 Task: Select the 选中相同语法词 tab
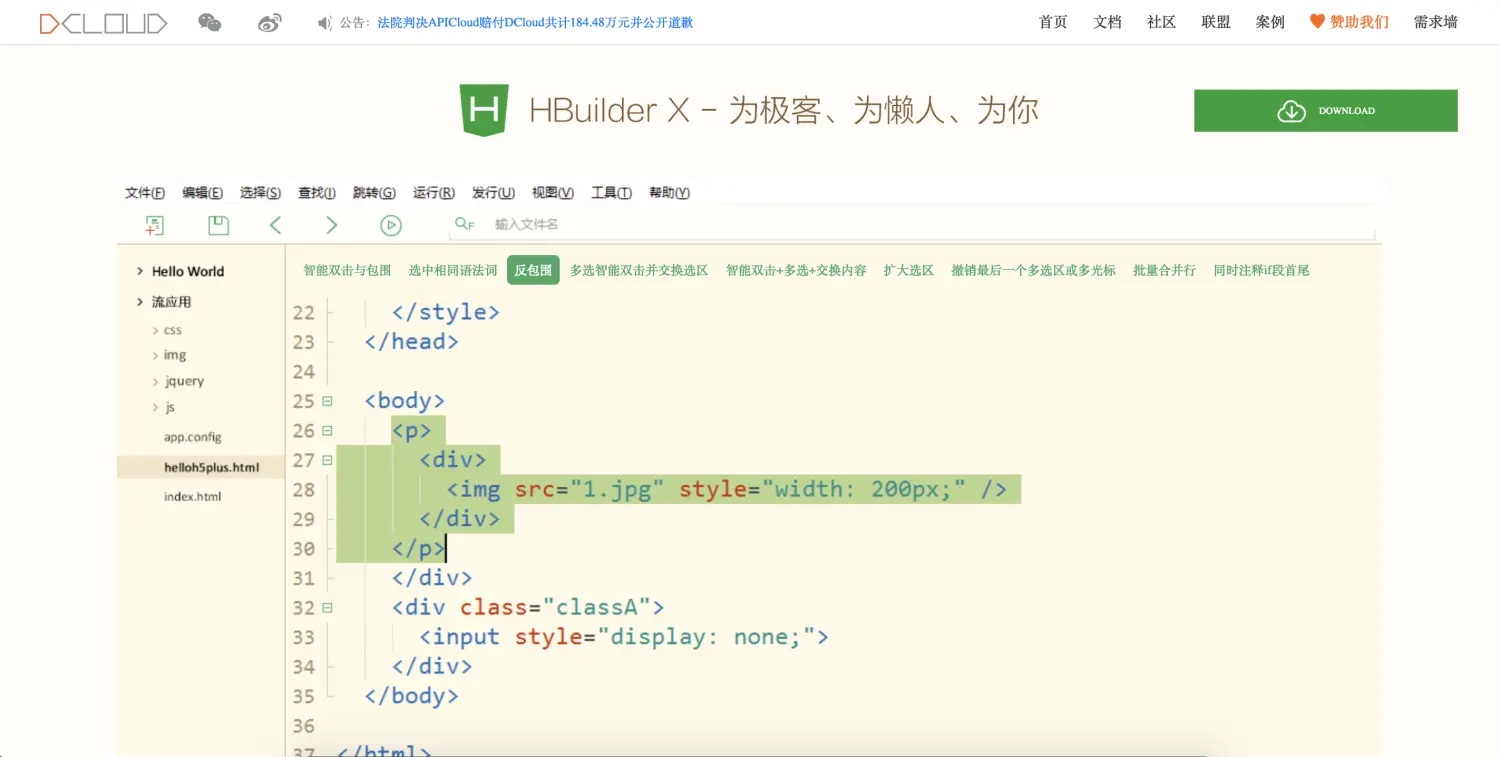pyautogui.click(x=453, y=270)
